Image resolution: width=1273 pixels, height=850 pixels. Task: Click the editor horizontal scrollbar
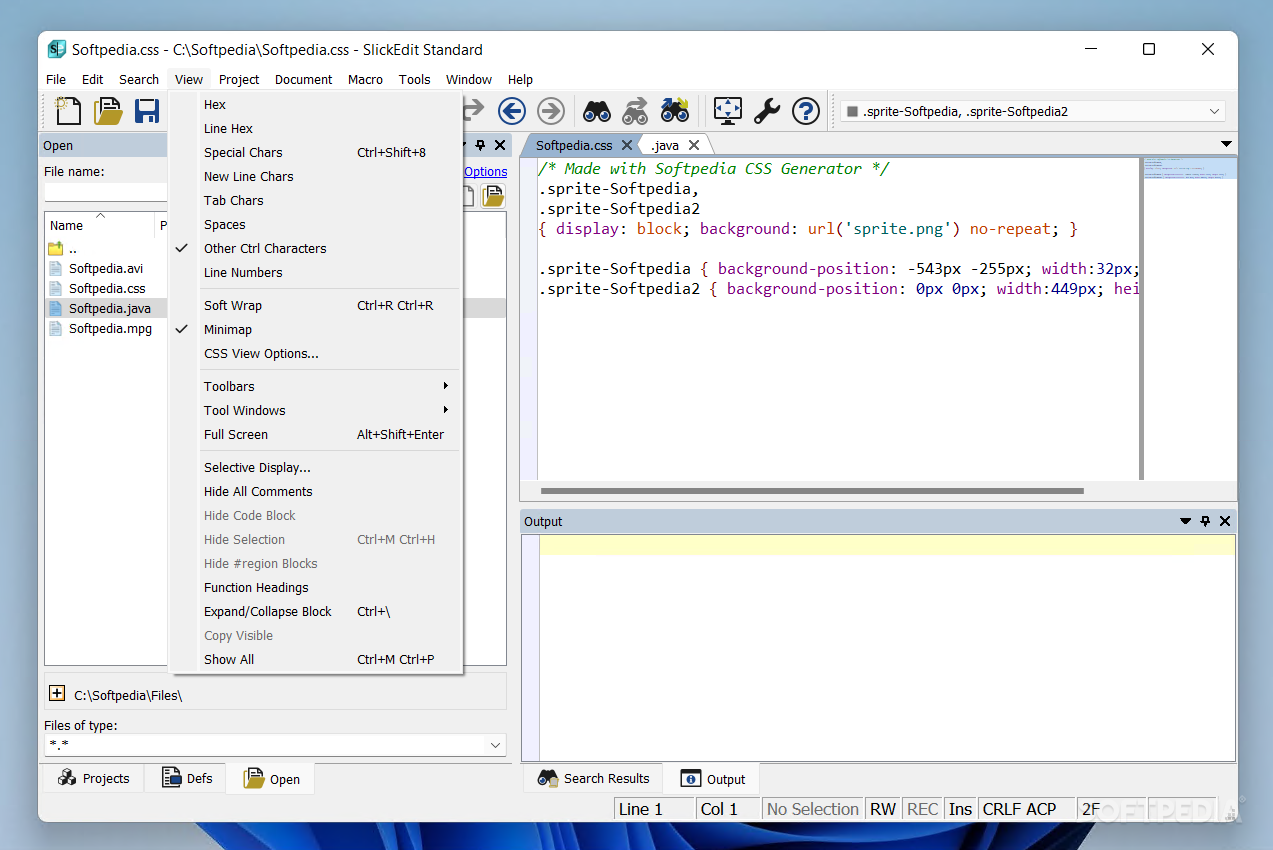(x=812, y=491)
